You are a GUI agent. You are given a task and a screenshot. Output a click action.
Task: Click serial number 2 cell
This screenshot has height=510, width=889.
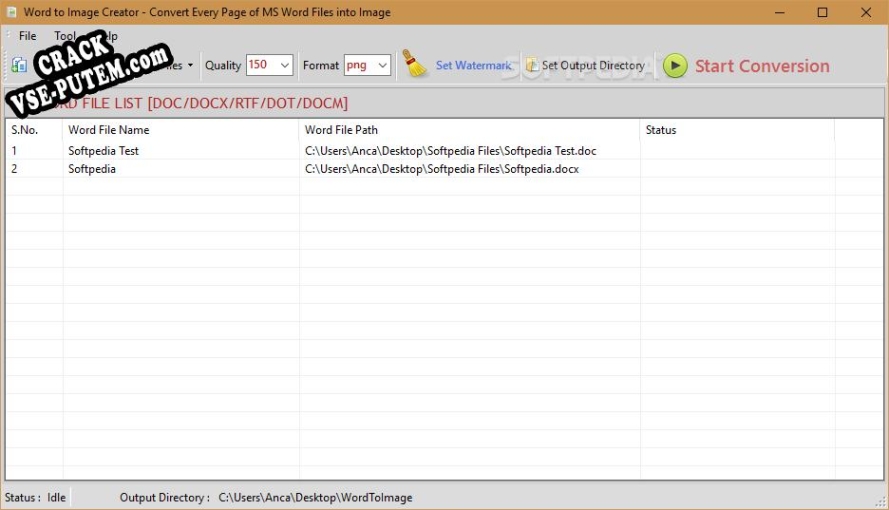click(x=14, y=169)
